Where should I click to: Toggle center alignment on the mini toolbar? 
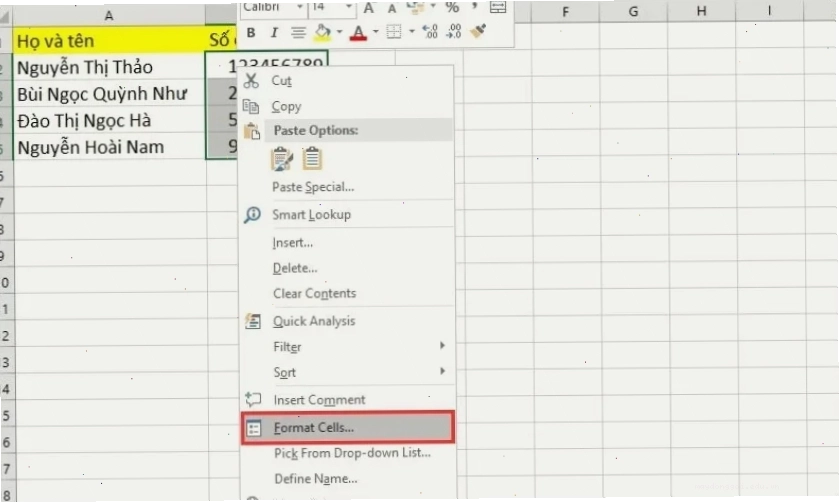(x=298, y=33)
